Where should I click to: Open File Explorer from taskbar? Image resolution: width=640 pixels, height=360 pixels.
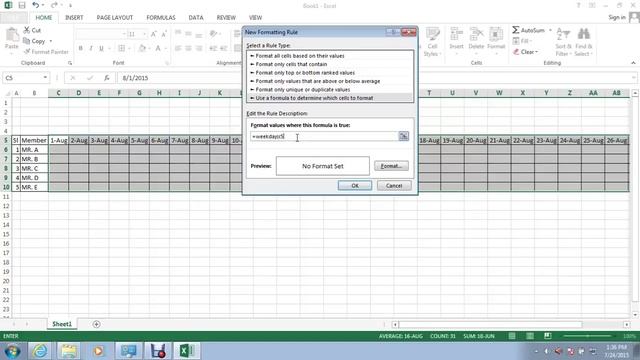coord(69,351)
